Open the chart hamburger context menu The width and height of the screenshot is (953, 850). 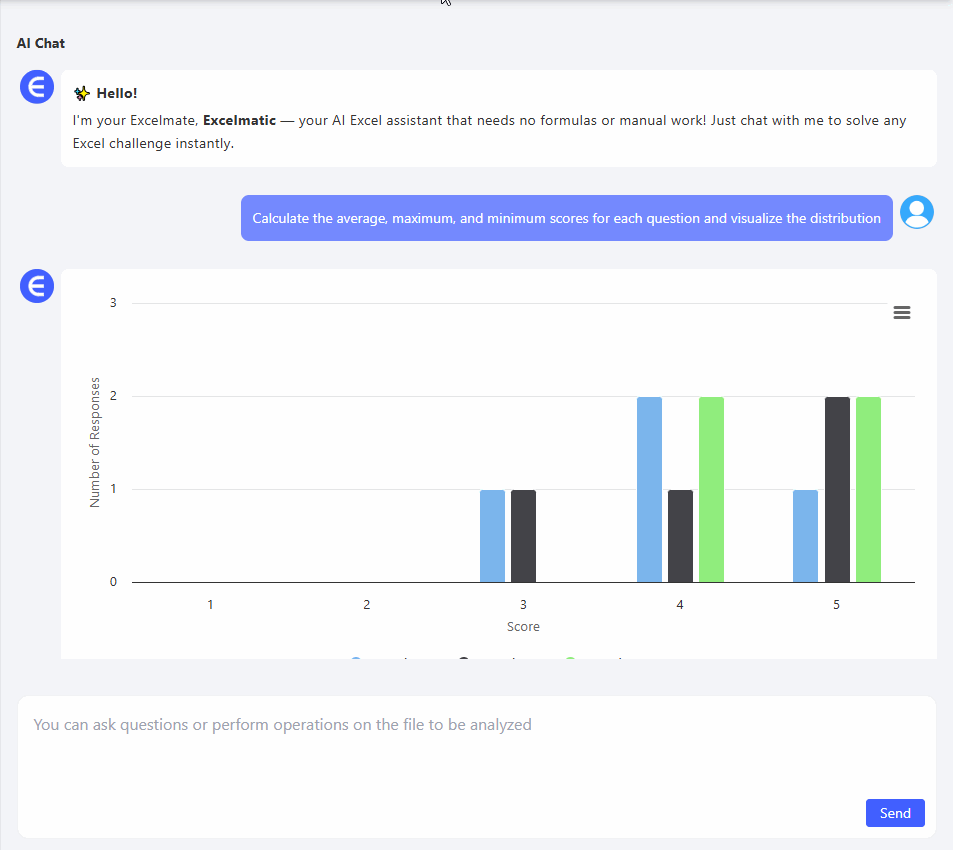click(x=901, y=313)
